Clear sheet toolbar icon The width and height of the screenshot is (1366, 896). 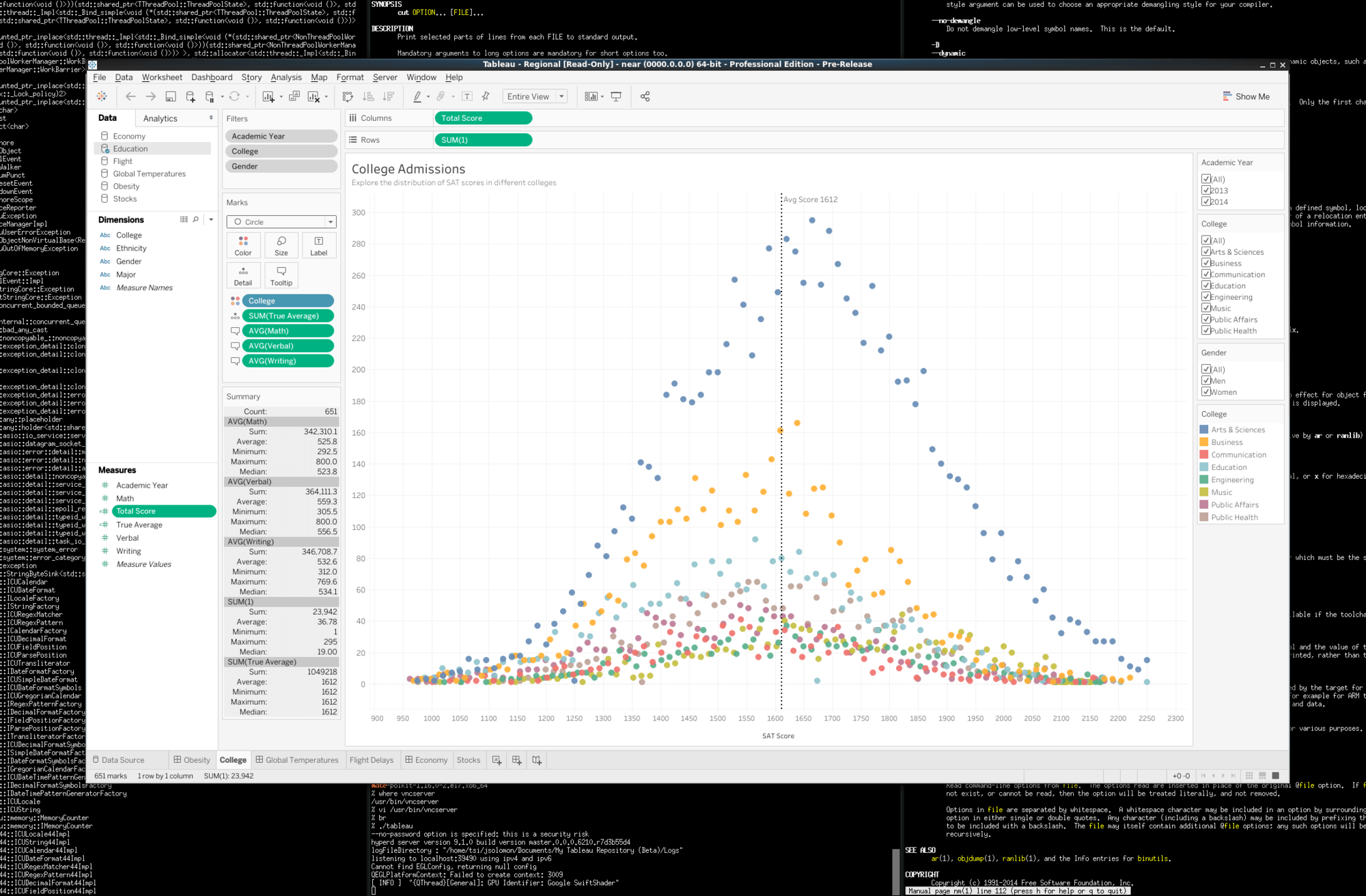tap(313, 96)
